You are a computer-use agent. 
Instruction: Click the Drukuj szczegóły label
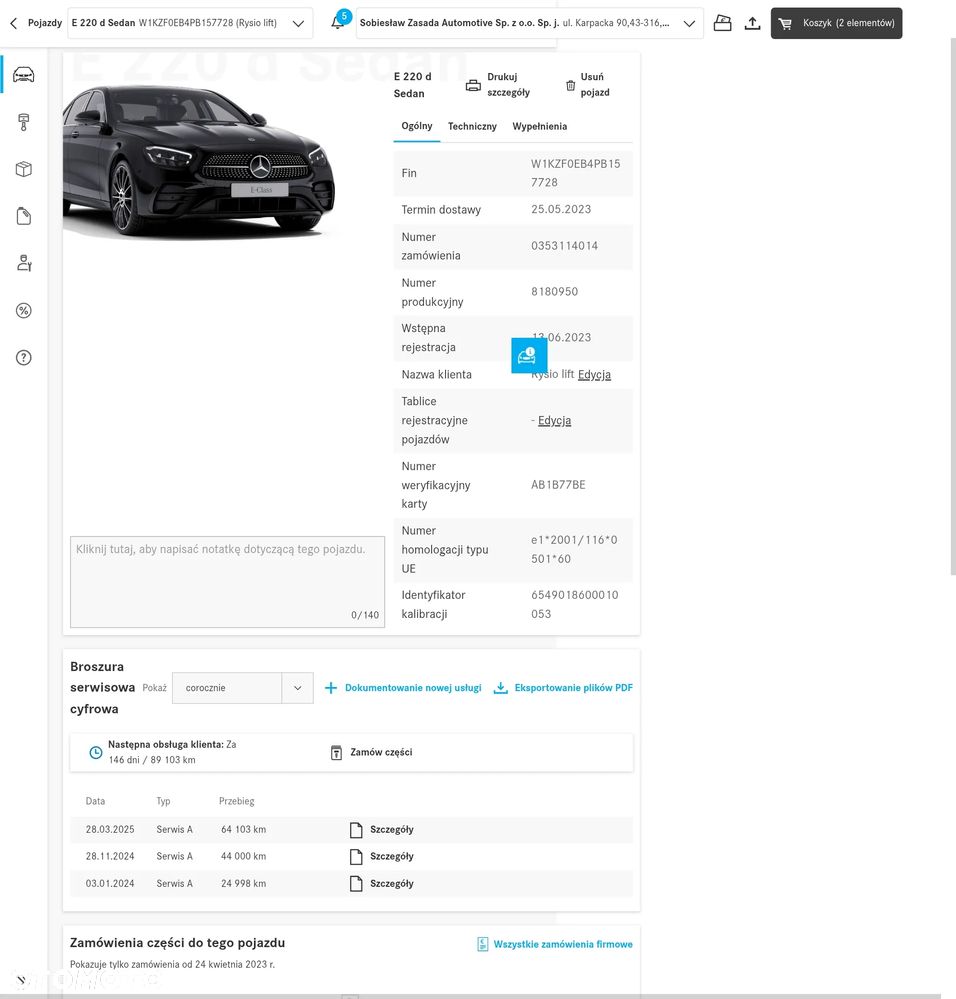coord(508,84)
